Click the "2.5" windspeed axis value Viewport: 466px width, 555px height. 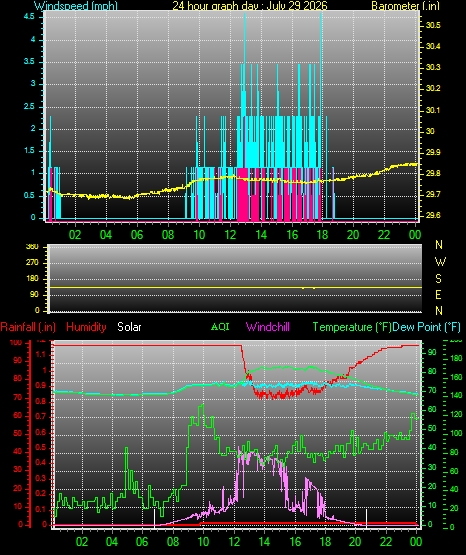click(29, 106)
